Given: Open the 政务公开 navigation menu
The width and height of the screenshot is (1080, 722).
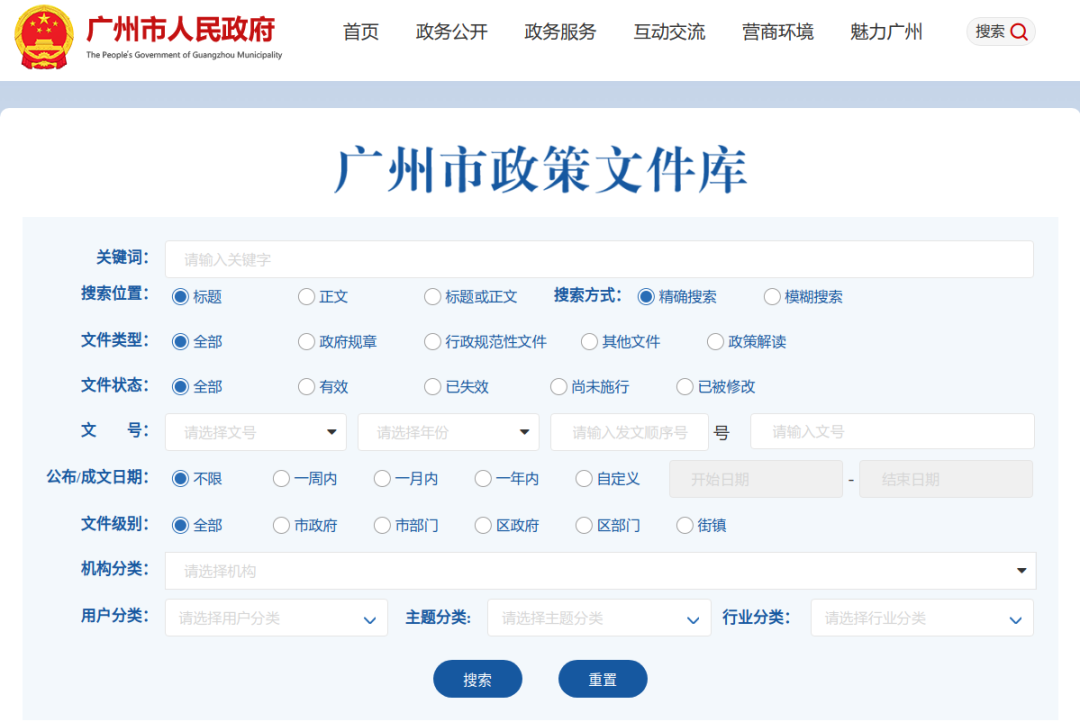Looking at the screenshot, I should tap(451, 31).
